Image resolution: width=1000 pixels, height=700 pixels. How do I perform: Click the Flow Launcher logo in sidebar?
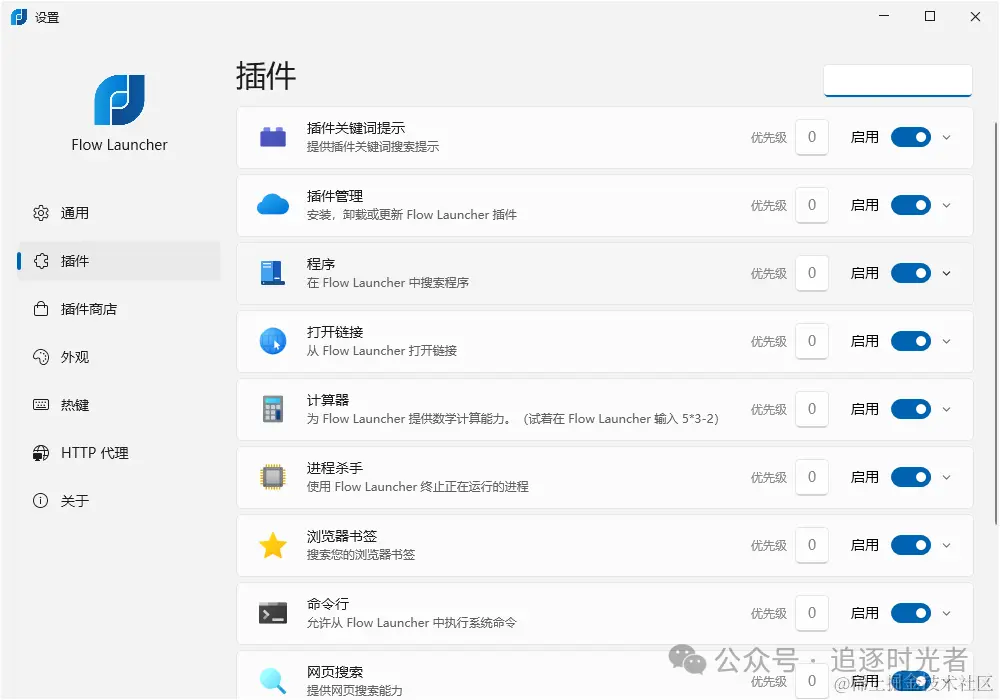click(x=119, y=99)
